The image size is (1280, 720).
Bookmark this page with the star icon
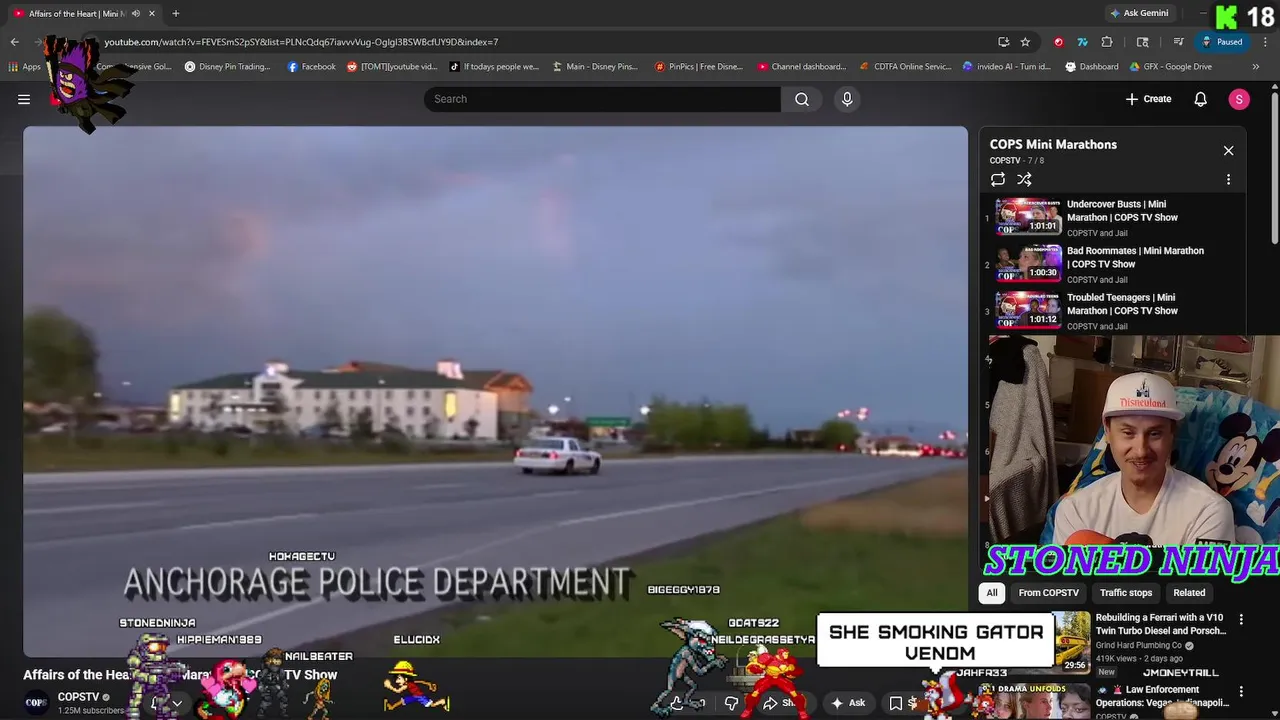point(1025,42)
